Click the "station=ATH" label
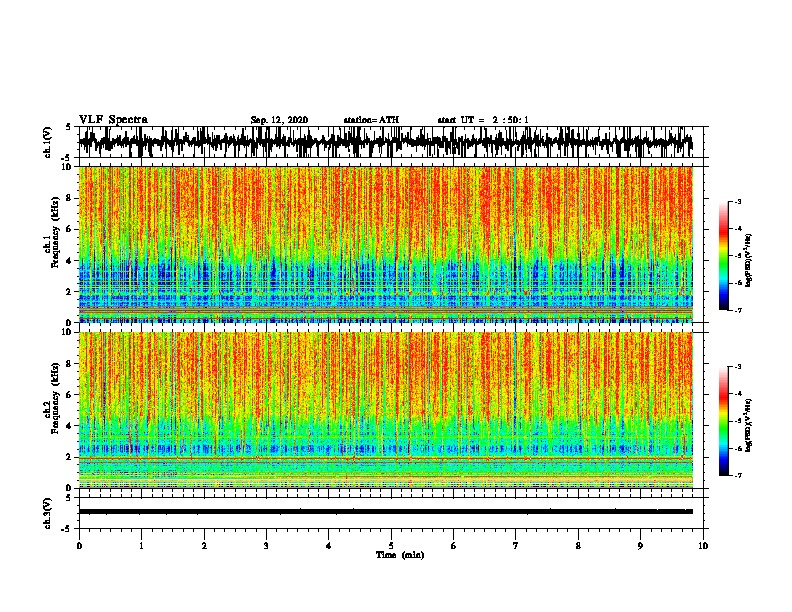 [371, 120]
